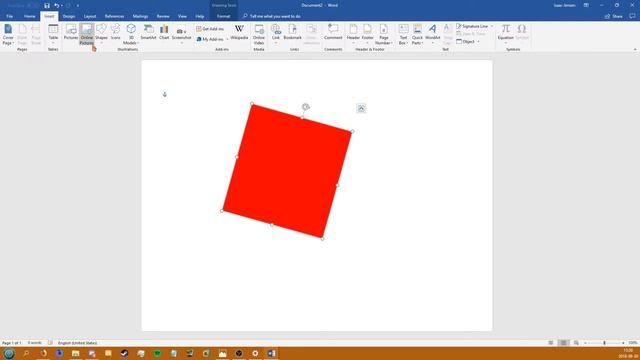Screen dimensions: 640x360
Task: Click the zoom percentage in status bar
Action: point(633,343)
